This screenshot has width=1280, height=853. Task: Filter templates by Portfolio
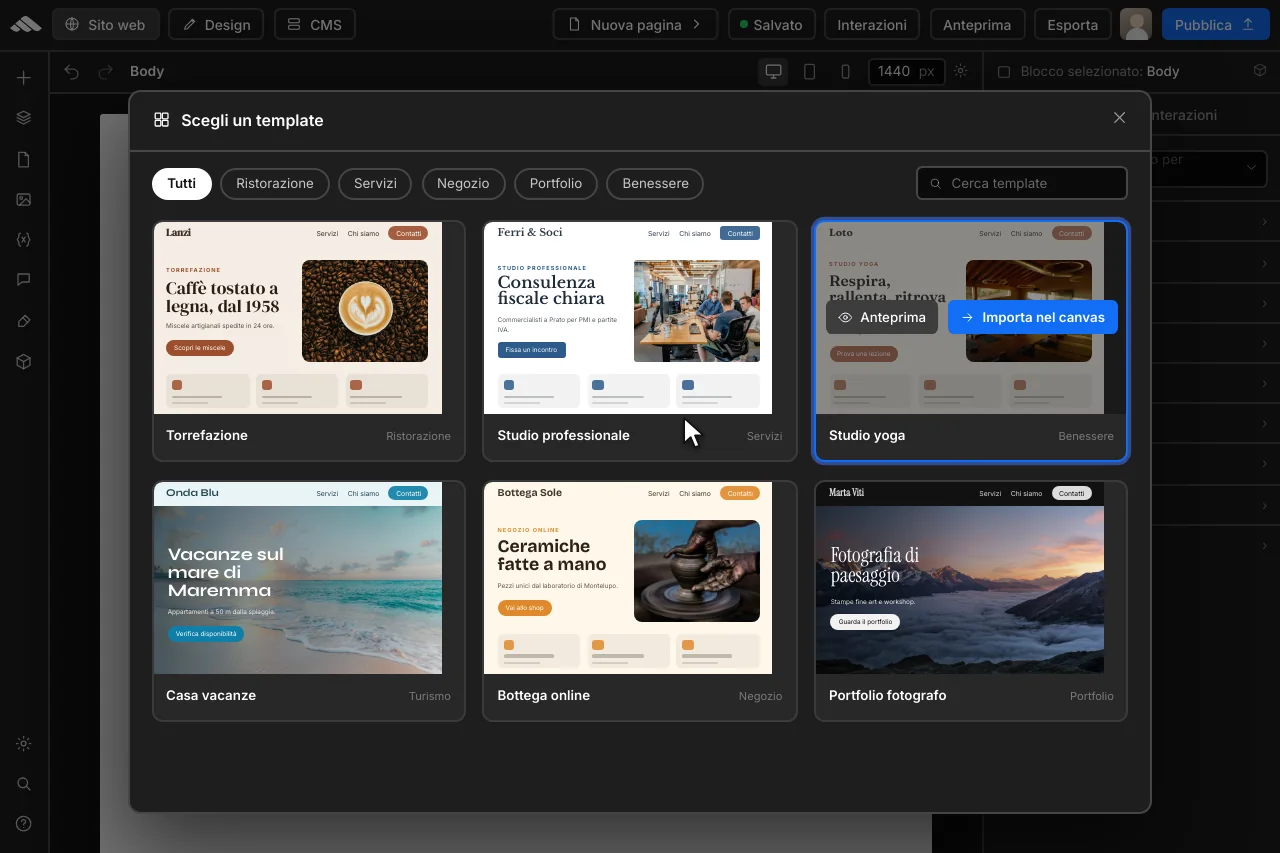pyautogui.click(x=556, y=184)
